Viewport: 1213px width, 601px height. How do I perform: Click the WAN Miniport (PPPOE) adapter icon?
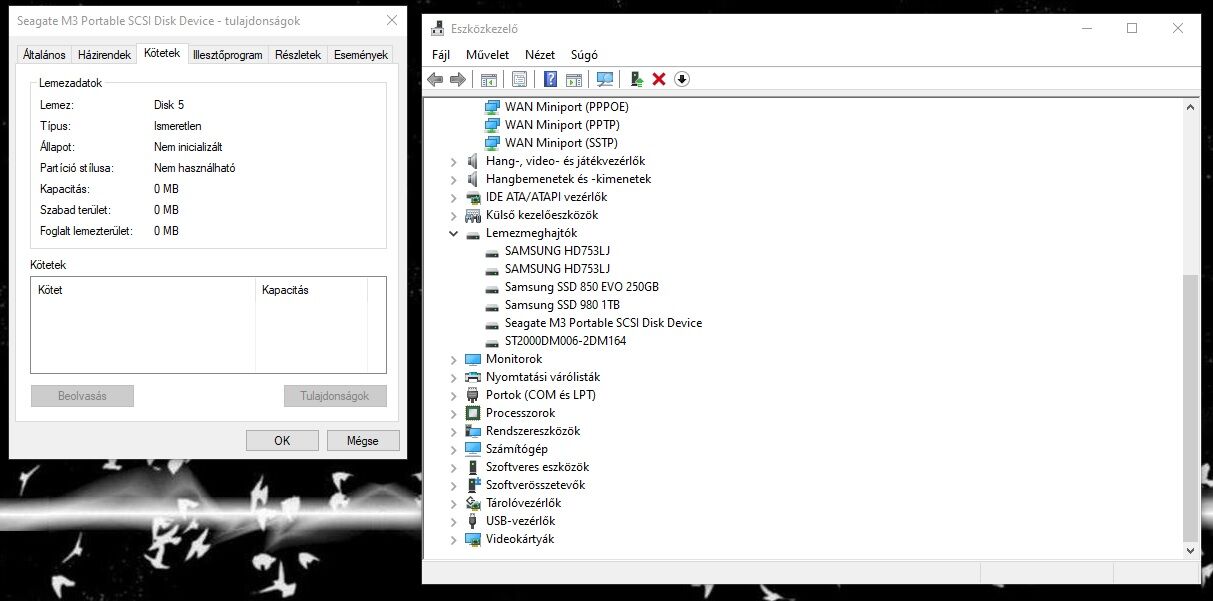[492, 107]
